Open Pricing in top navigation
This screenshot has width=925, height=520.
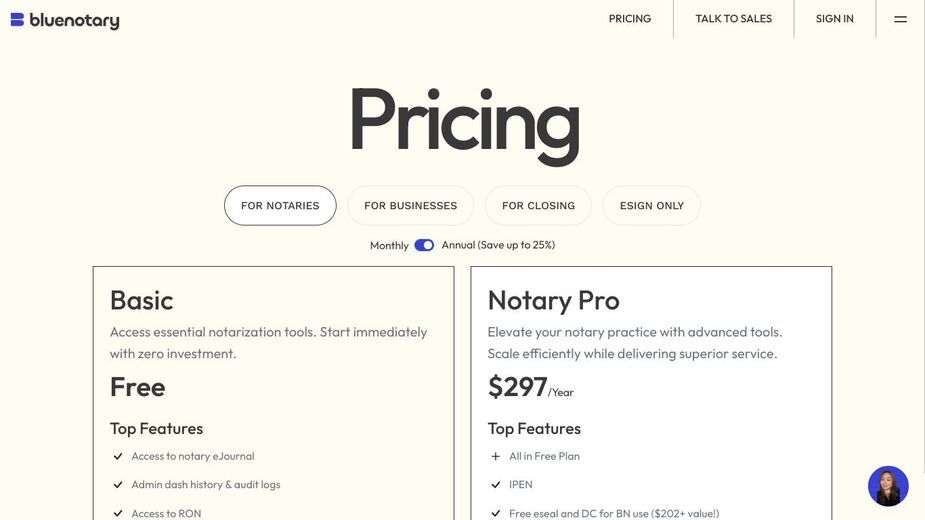[630, 19]
